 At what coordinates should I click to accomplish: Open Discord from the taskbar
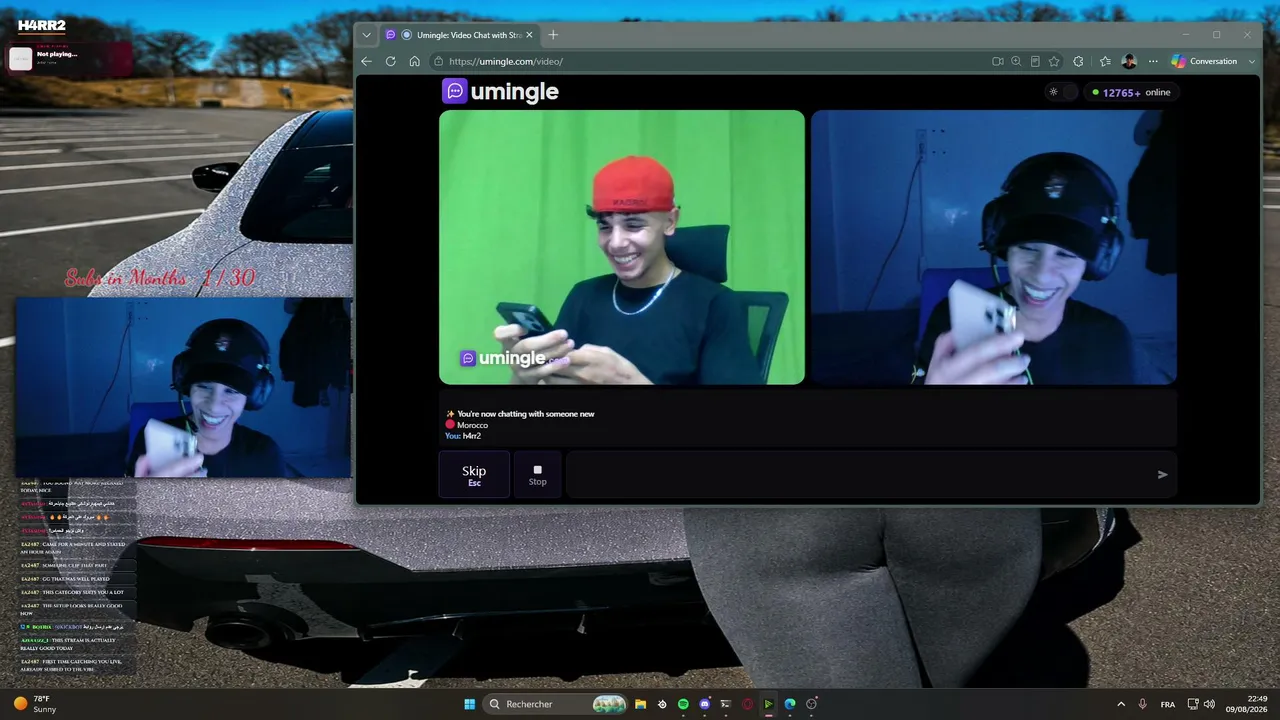pyautogui.click(x=705, y=704)
